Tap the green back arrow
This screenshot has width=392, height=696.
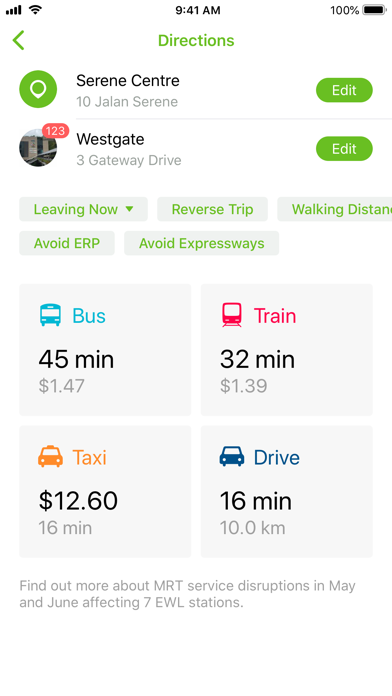coord(18,40)
